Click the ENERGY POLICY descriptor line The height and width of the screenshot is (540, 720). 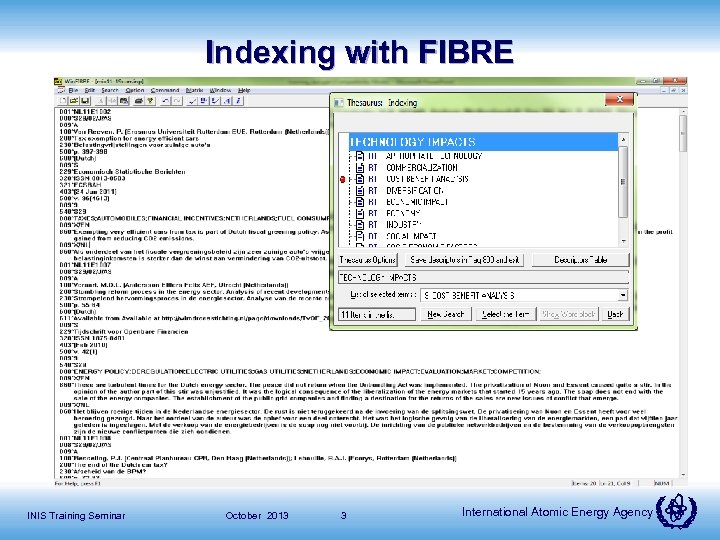coord(300,371)
